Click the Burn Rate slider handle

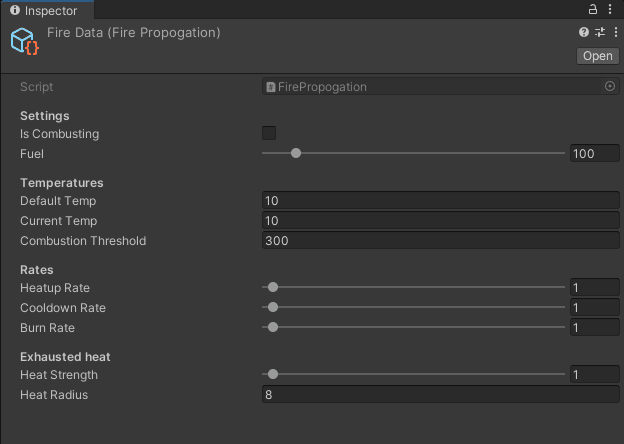pyautogui.click(x=273, y=327)
